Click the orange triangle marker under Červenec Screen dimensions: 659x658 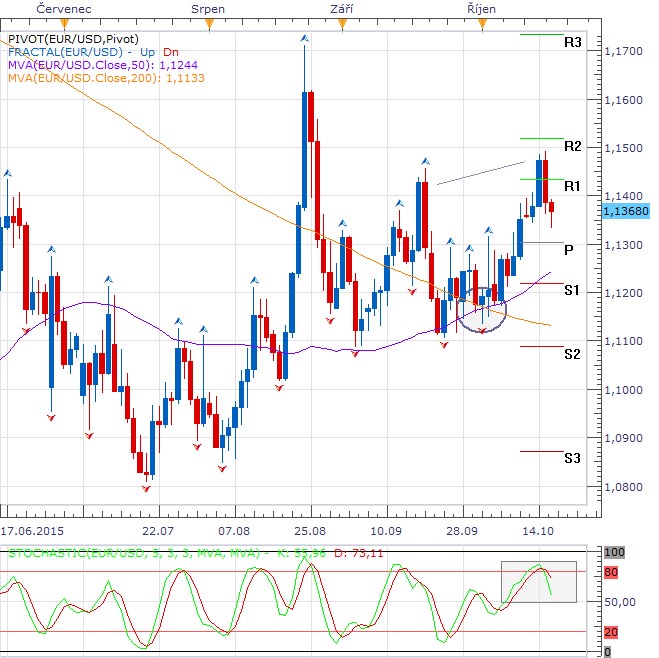(66, 22)
